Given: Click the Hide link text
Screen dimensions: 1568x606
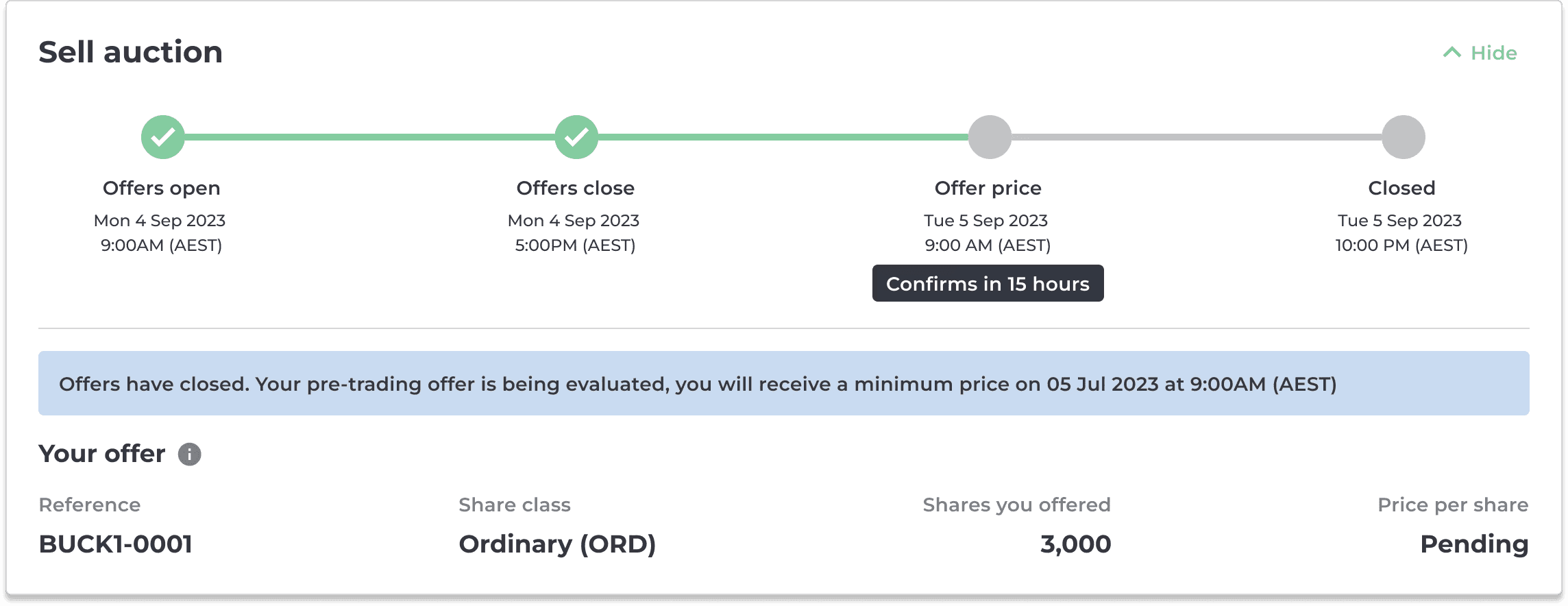Looking at the screenshot, I should pos(1494,53).
